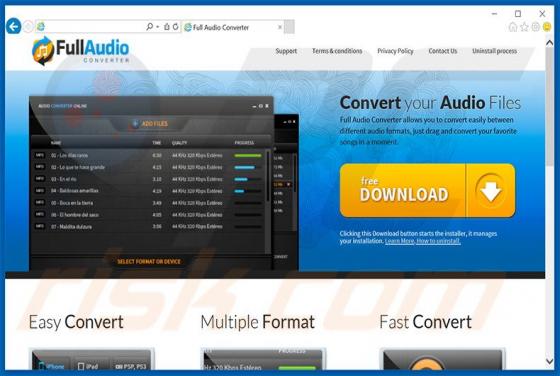This screenshot has width=560, height=376.
Task: Go back with the browser back arrow
Action: tap(14, 27)
